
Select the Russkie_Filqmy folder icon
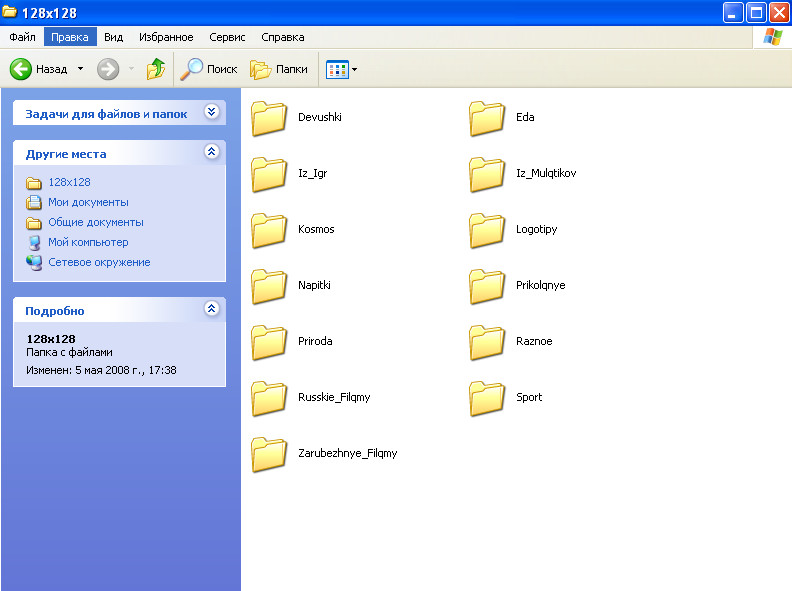pyautogui.click(x=269, y=398)
